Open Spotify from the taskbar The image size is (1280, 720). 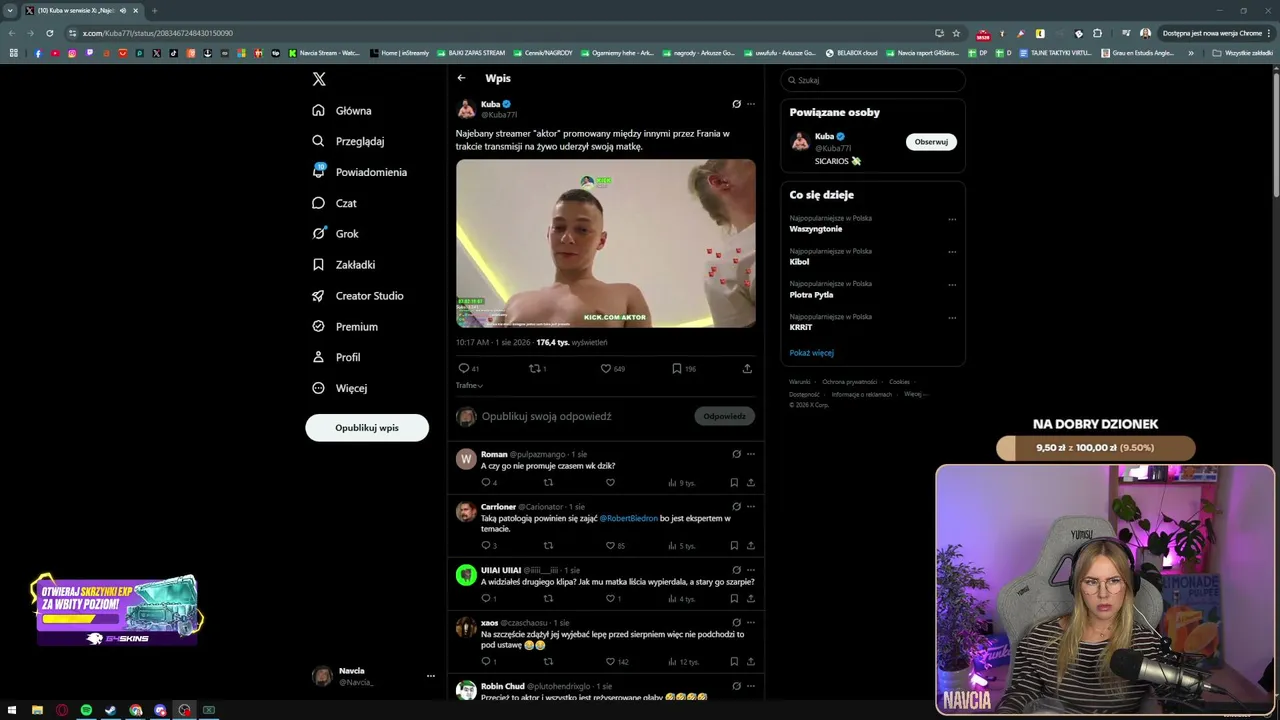click(86, 710)
